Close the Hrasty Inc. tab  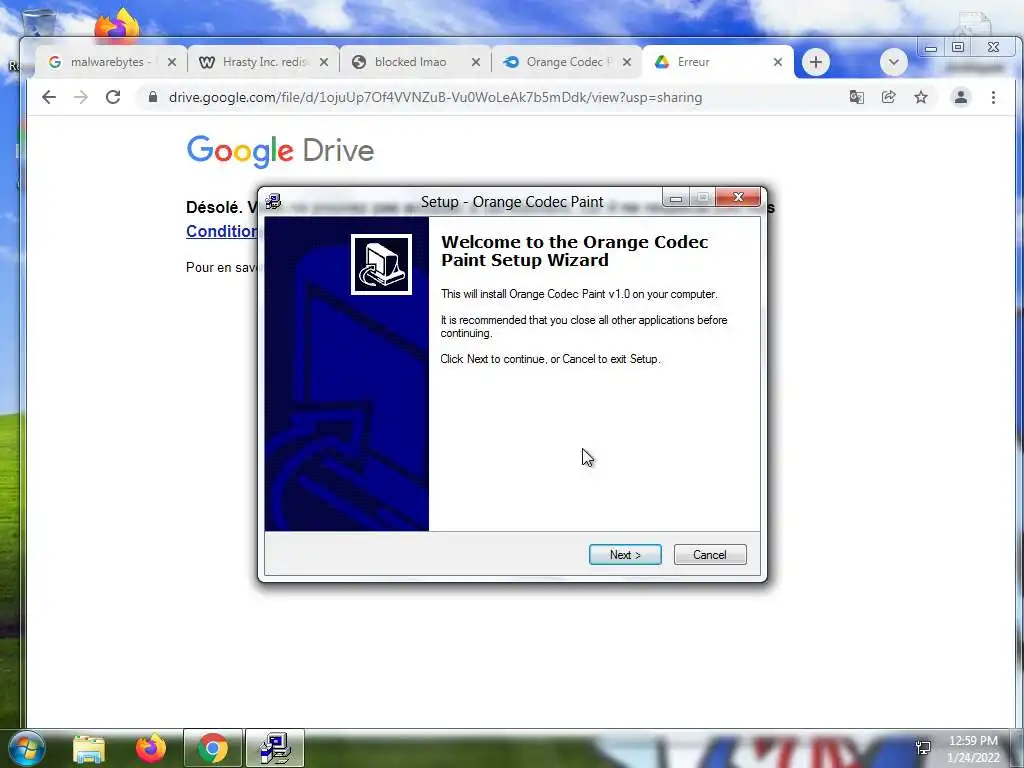pyautogui.click(x=324, y=62)
